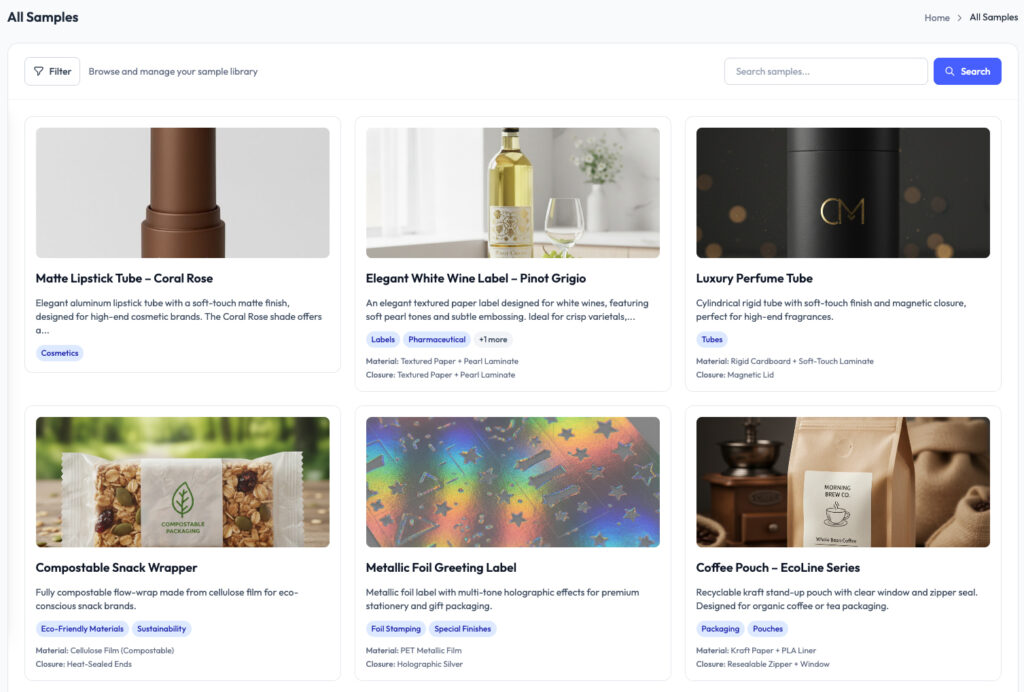
Task: Select the Pouches tag
Action: 768,629
